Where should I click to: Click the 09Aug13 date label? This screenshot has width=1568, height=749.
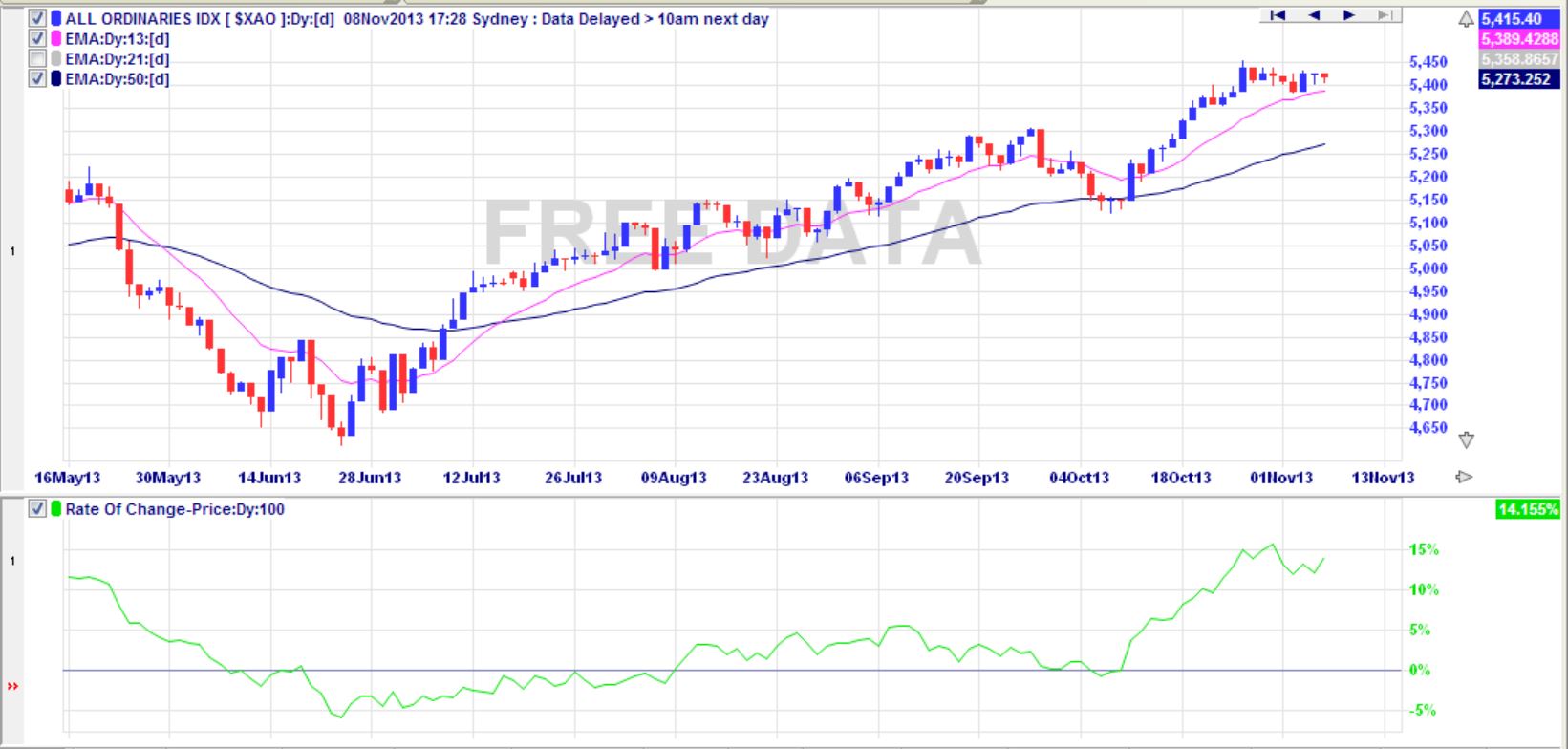[675, 477]
